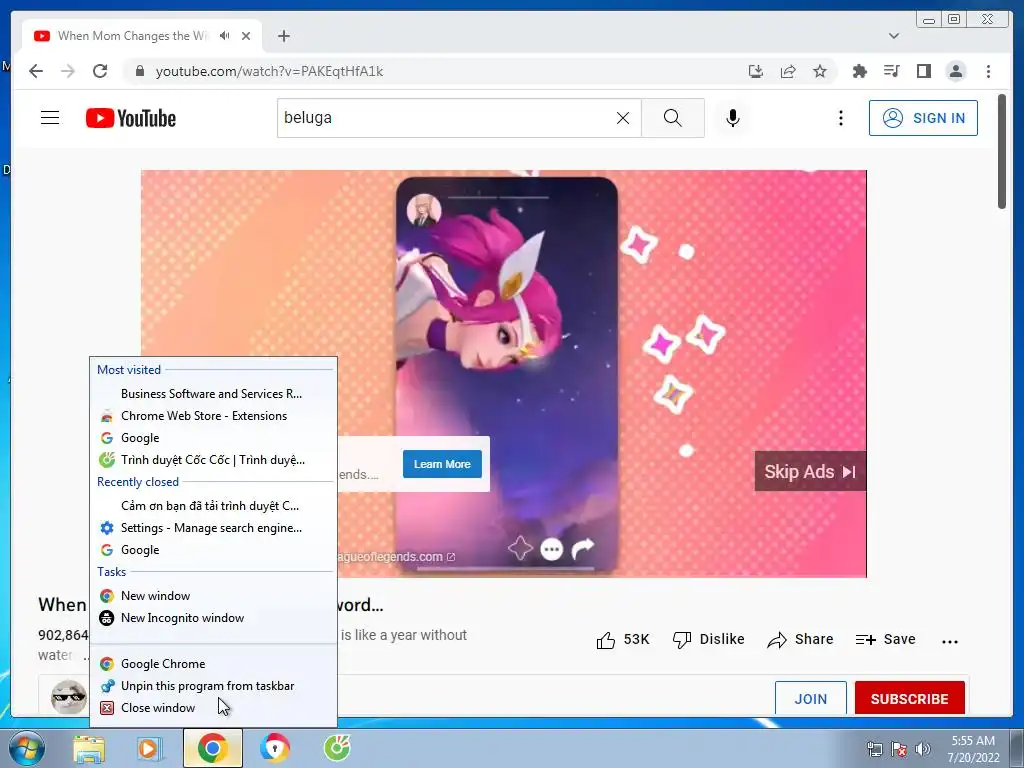This screenshot has height=768, width=1024.
Task: Share the video
Action: tap(801, 639)
